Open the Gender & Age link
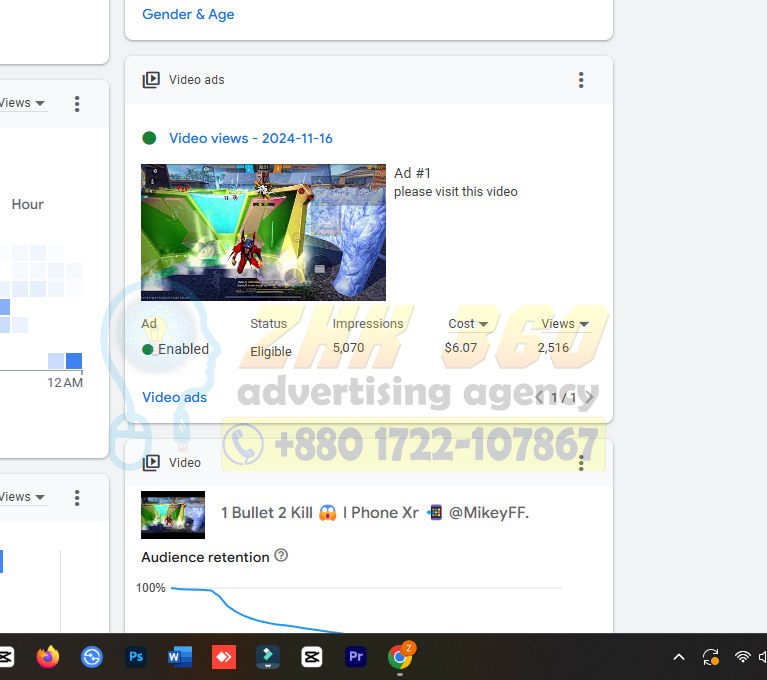The width and height of the screenshot is (767, 680). (188, 14)
